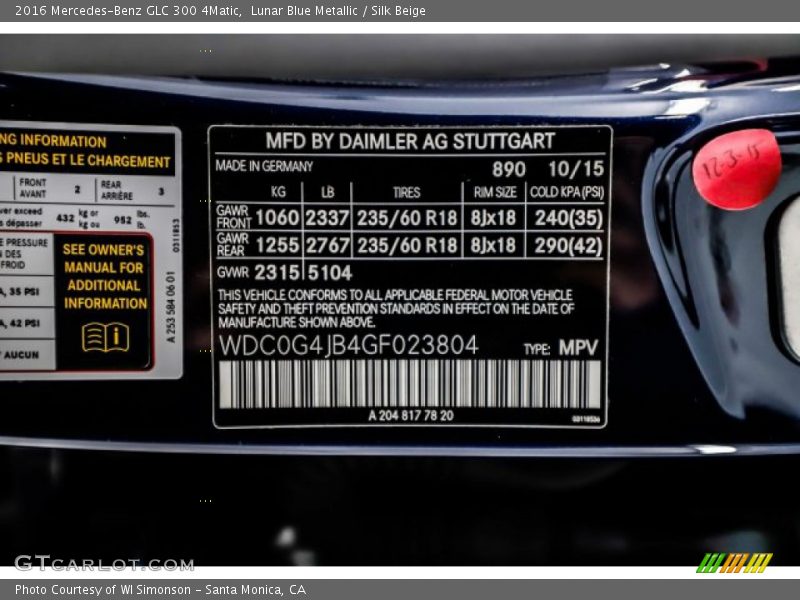
Task: Click the VIN barcode on the label
Action: tap(409, 384)
